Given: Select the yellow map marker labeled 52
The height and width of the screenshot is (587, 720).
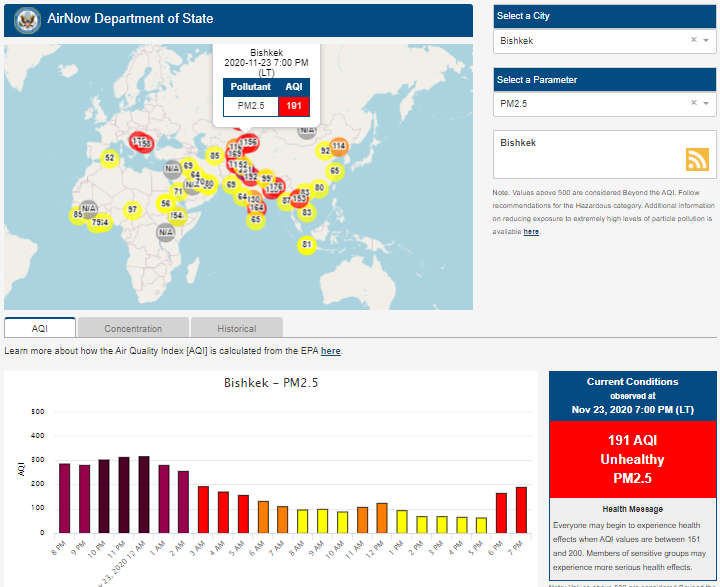Looking at the screenshot, I should pos(110,158).
